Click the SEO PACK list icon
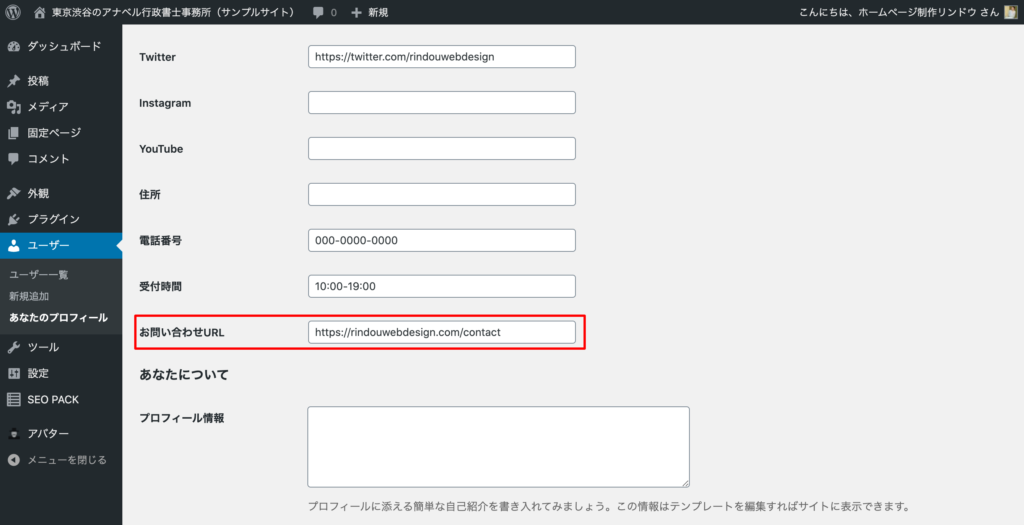This screenshot has height=525, width=1024. 14,400
